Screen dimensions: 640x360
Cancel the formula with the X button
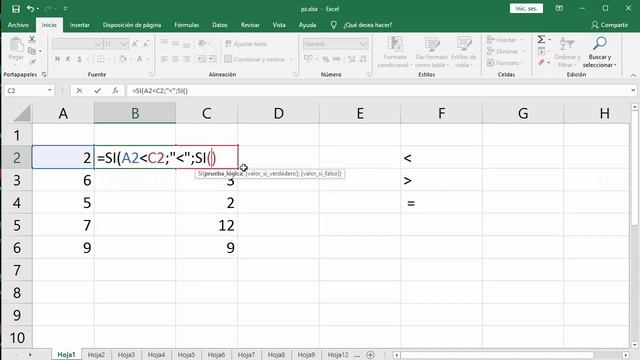click(x=79, y=91)
